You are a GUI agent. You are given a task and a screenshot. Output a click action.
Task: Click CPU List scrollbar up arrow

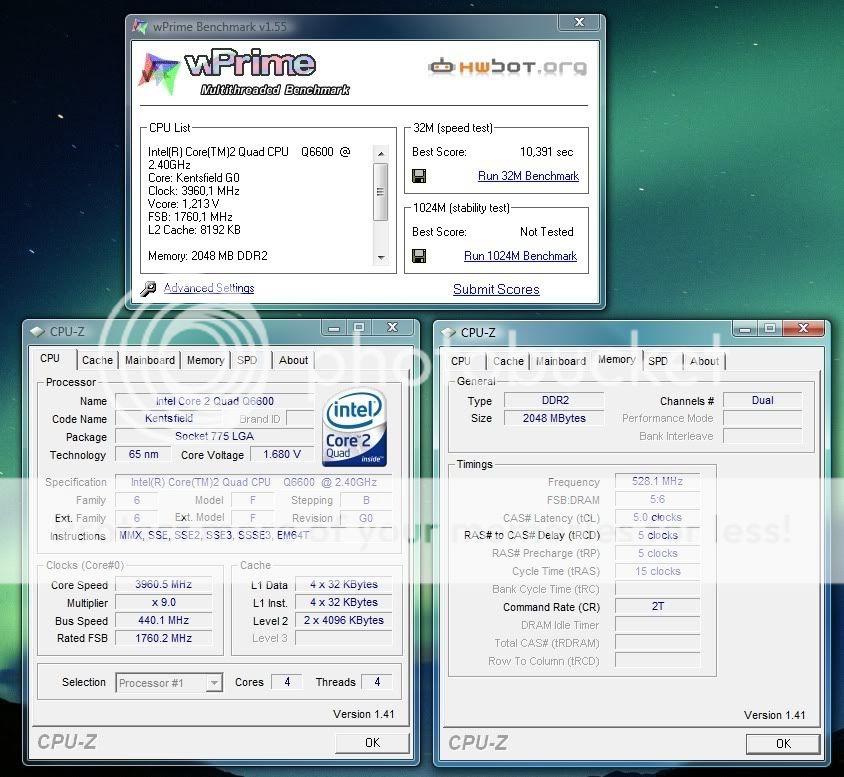[x=381, y=153]
